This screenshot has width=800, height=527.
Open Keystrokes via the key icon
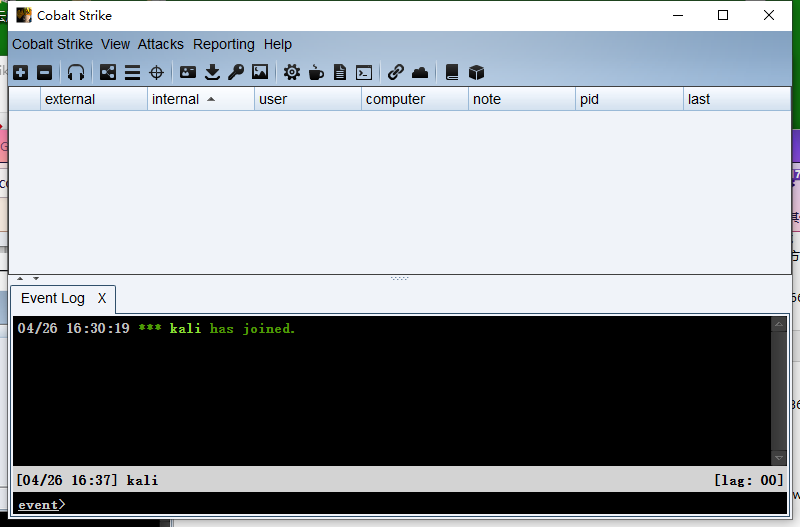(236, 72)
